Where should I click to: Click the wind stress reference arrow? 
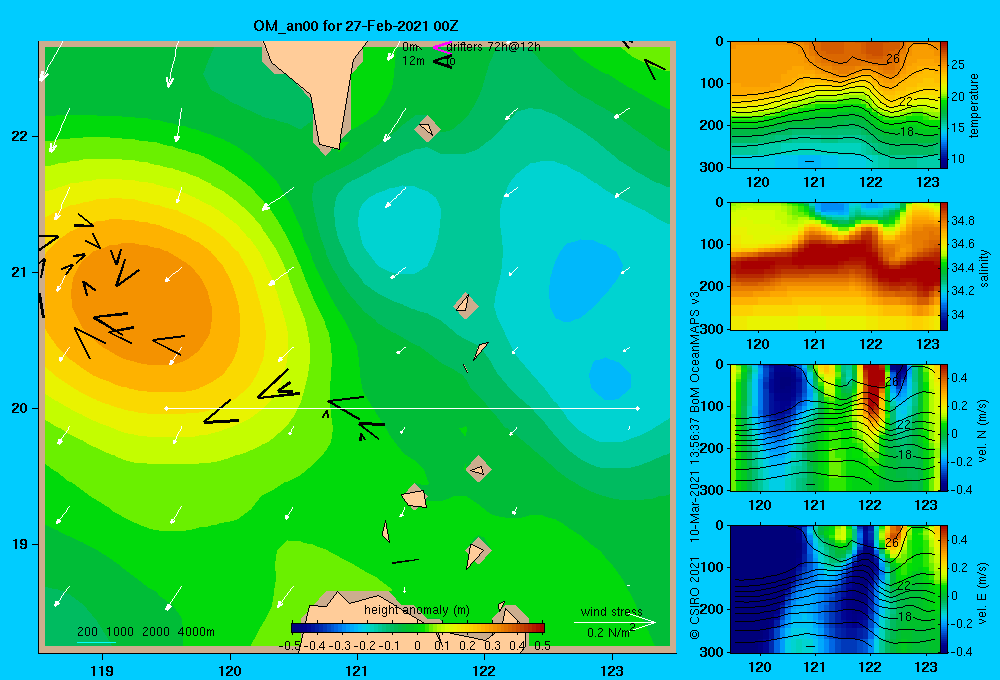point(614,622)
